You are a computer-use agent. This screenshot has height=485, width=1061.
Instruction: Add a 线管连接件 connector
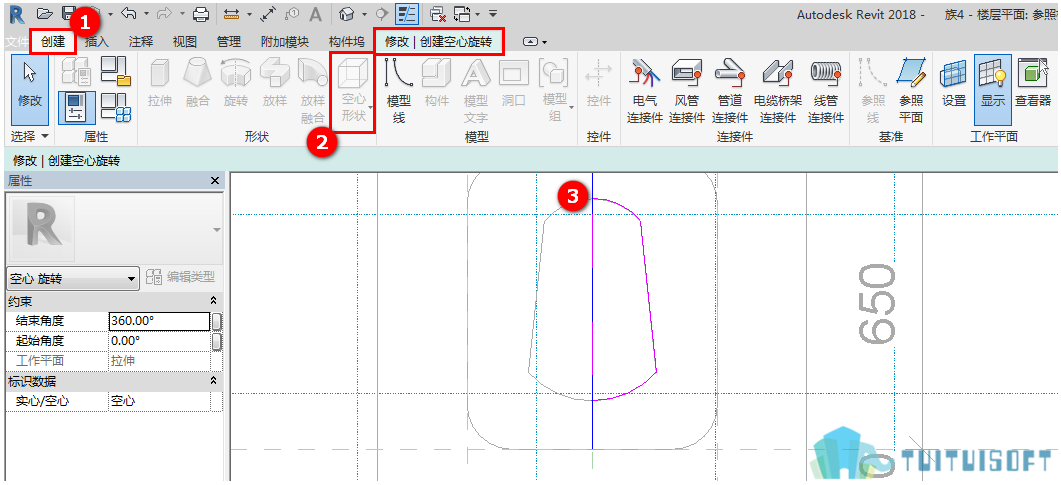826,91
